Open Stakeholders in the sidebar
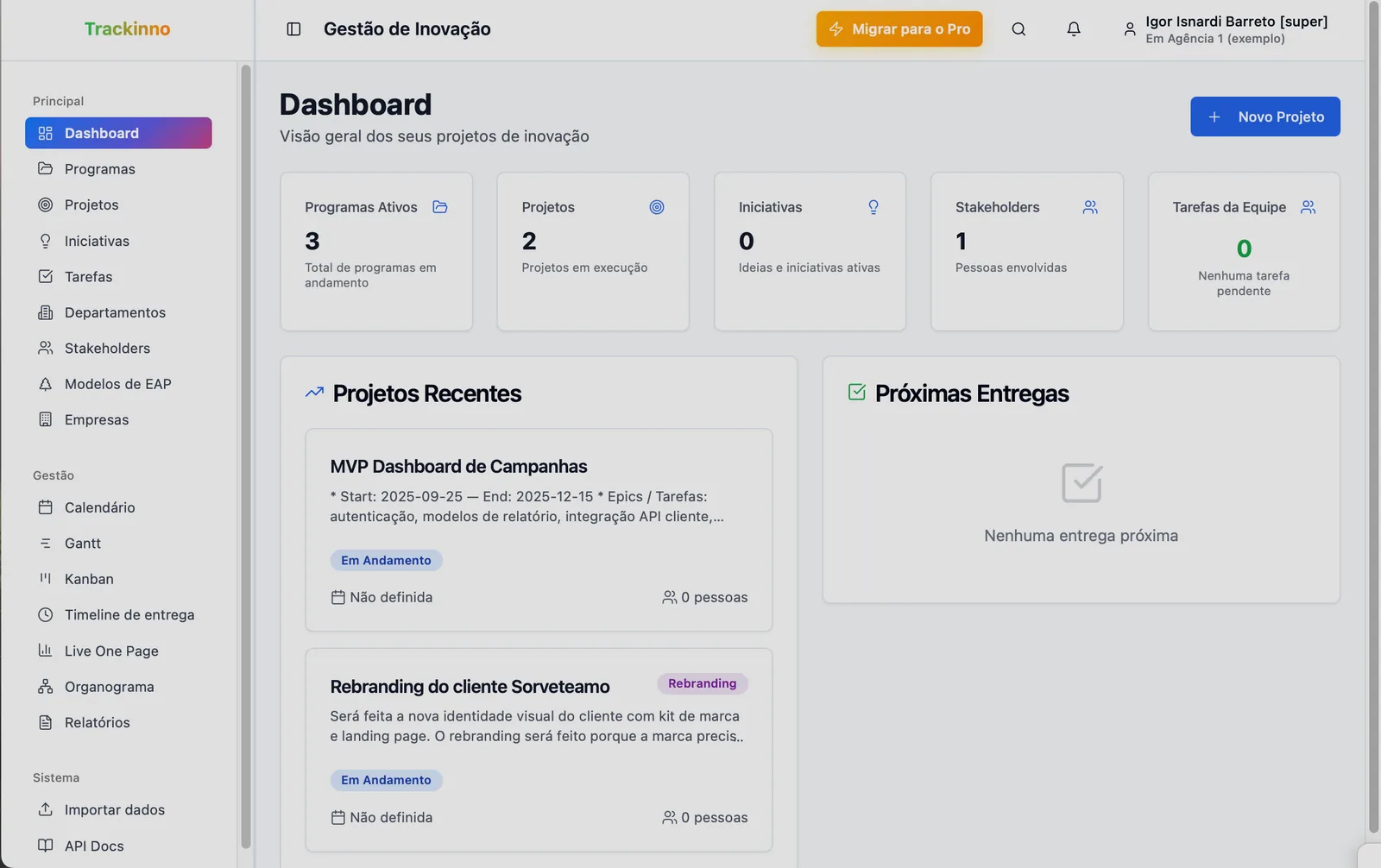The image size is (1381, 868). pyautogui.click(x=118, y=348)
